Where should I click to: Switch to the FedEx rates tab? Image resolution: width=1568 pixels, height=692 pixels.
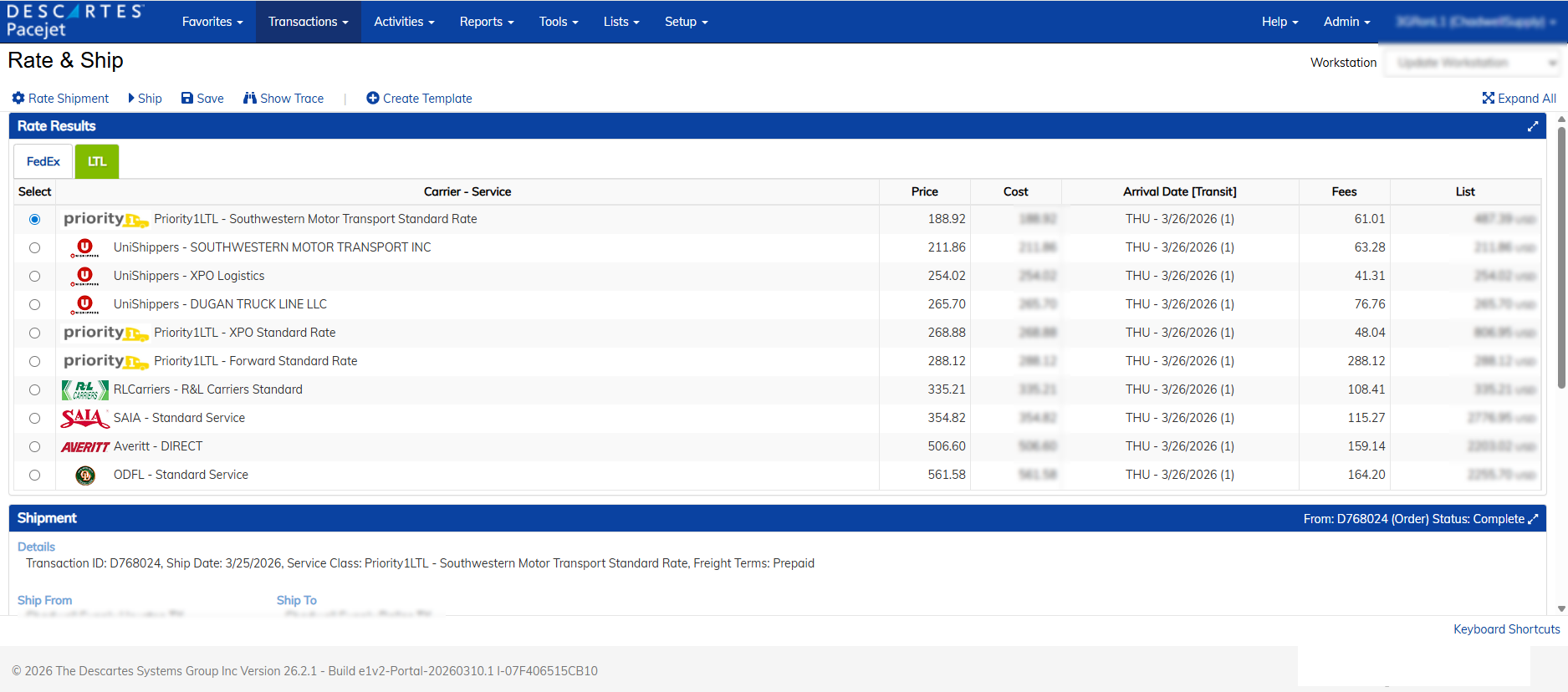pyautogui.click(x=43, y=161)
